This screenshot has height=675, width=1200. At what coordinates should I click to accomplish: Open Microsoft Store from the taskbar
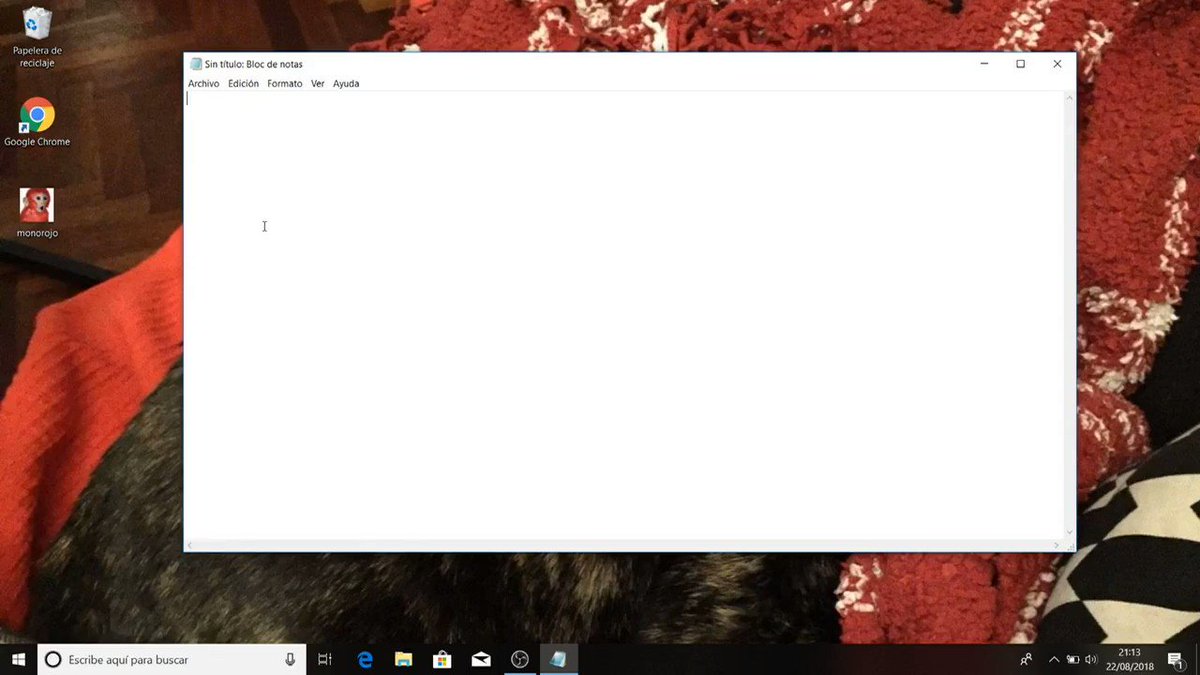(442, 659)
